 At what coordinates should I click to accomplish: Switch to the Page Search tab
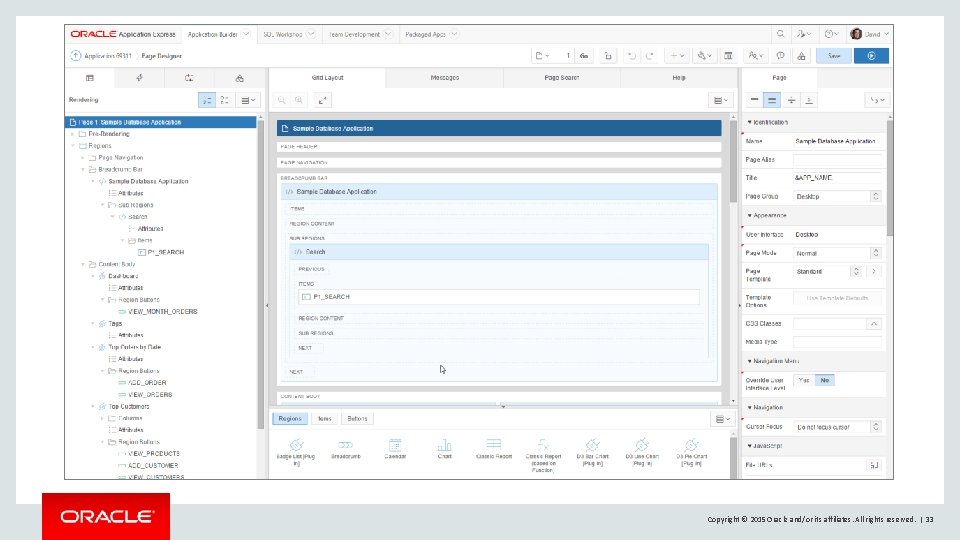tap(561, 78)
